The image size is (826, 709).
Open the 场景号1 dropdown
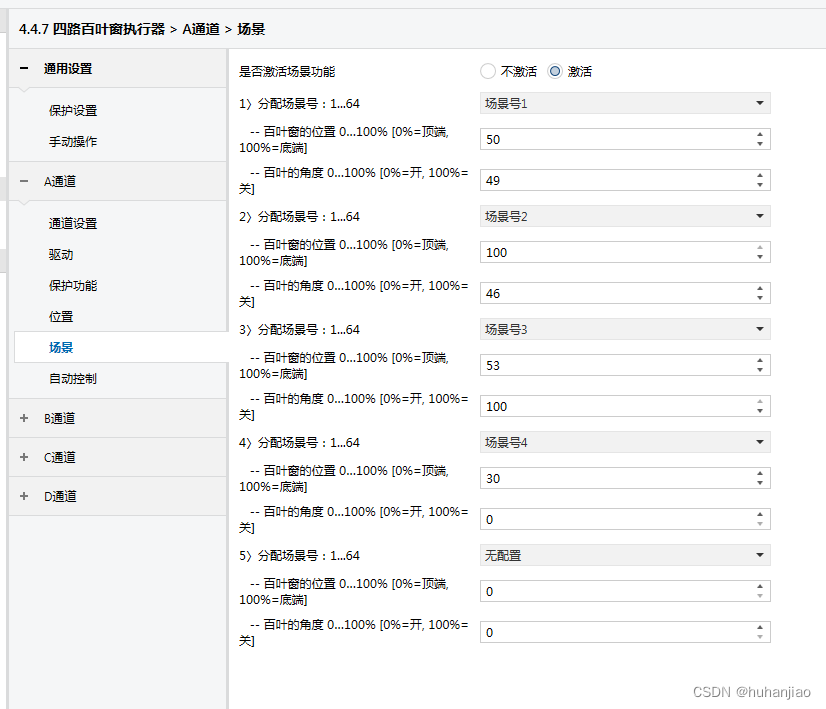click(x=624, y=104)
